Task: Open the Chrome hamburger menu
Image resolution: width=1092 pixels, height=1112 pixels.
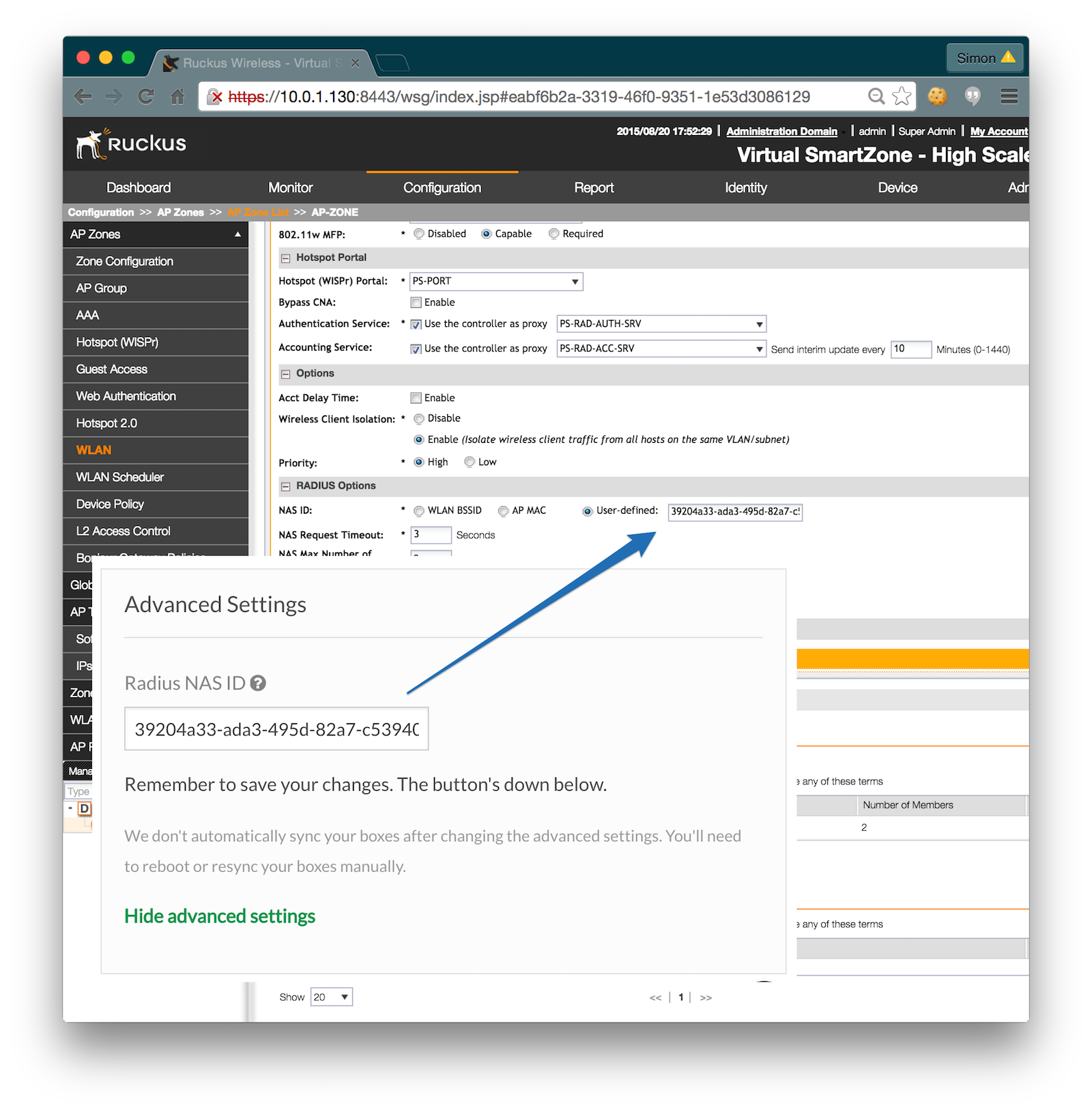Action: 1009,96
